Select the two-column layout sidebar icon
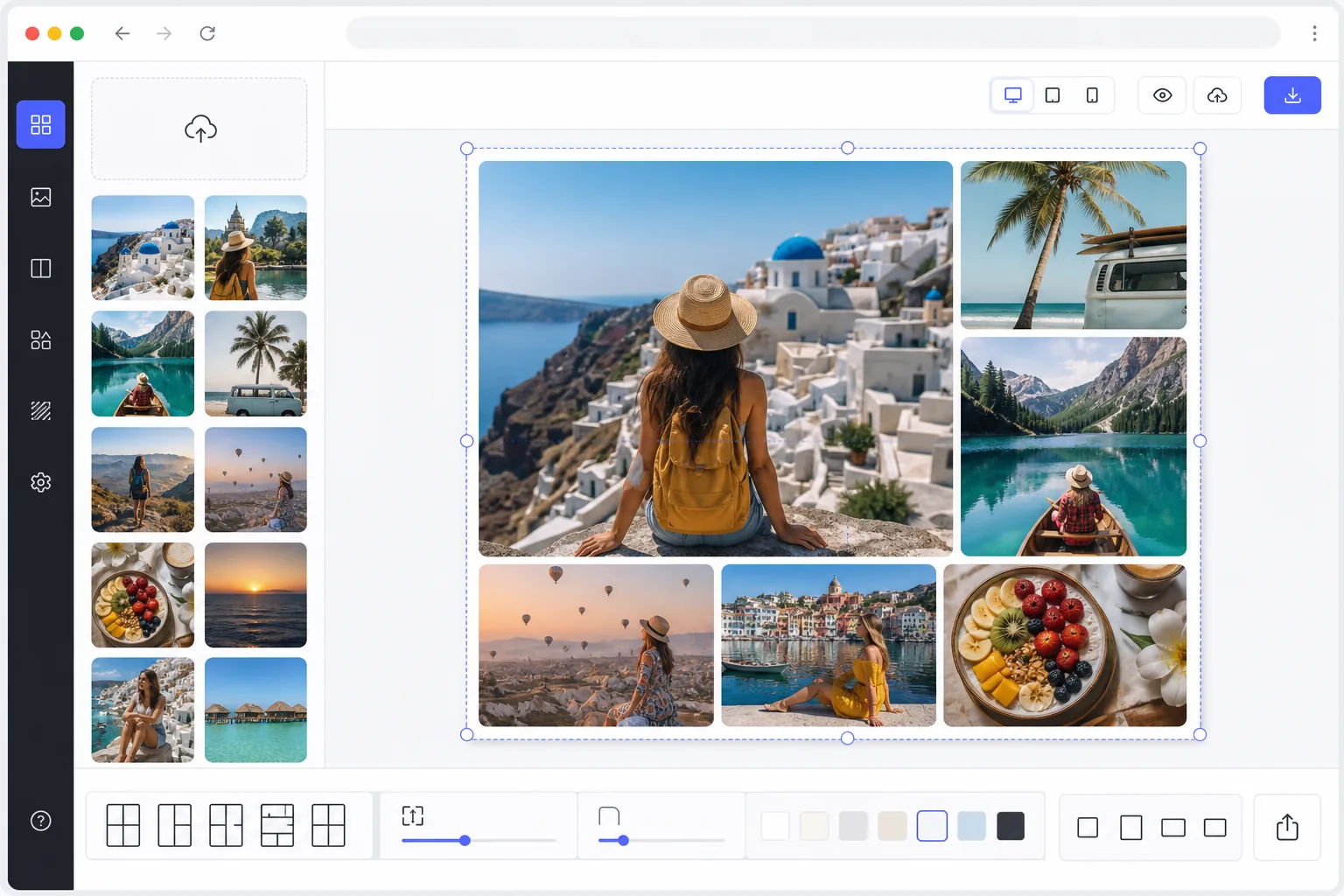This screenshot has width=1344, height=896. 40,269
